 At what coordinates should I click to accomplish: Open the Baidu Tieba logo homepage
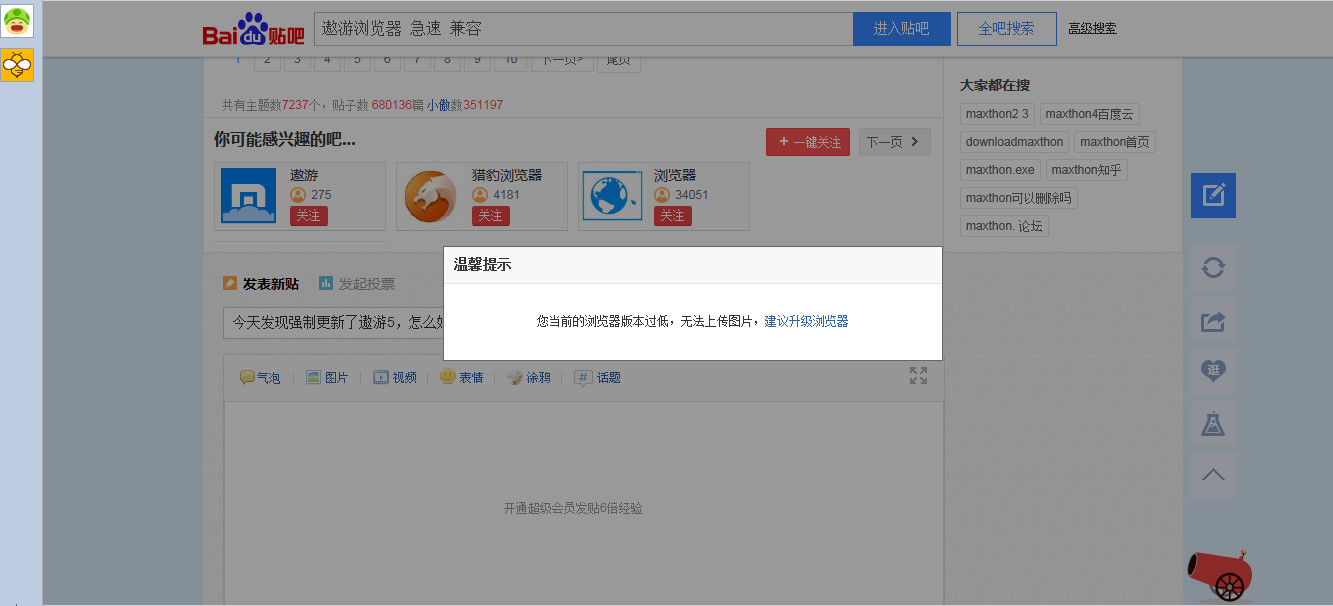(253, 29)
